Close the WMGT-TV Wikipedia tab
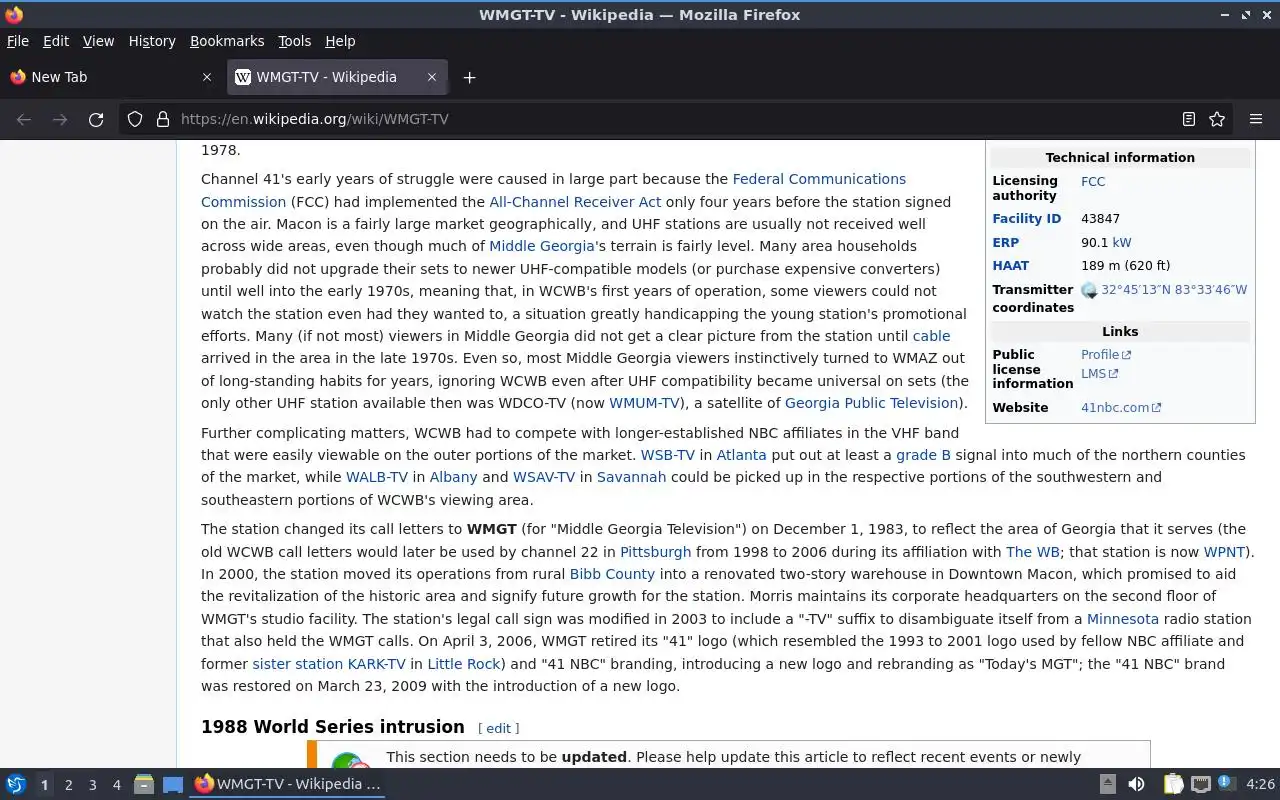This screenshot has height=800, width=1280. pos(432,77)
